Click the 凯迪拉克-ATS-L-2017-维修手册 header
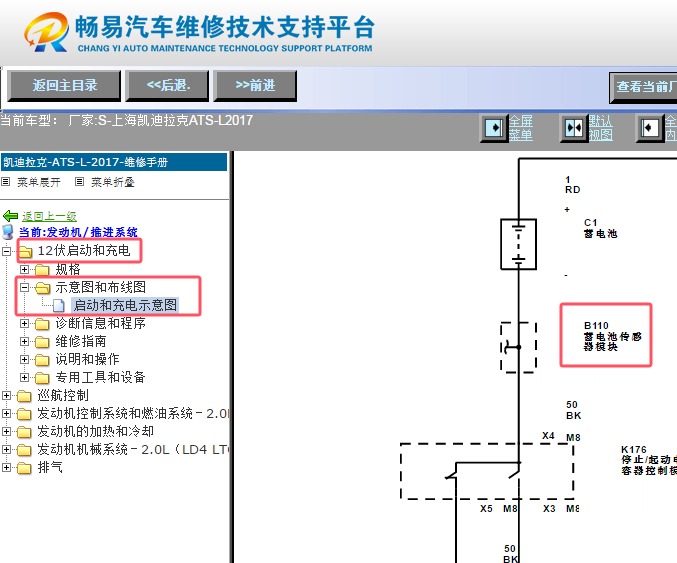This screenshot has width=677, height=563. tap(114, 162)
